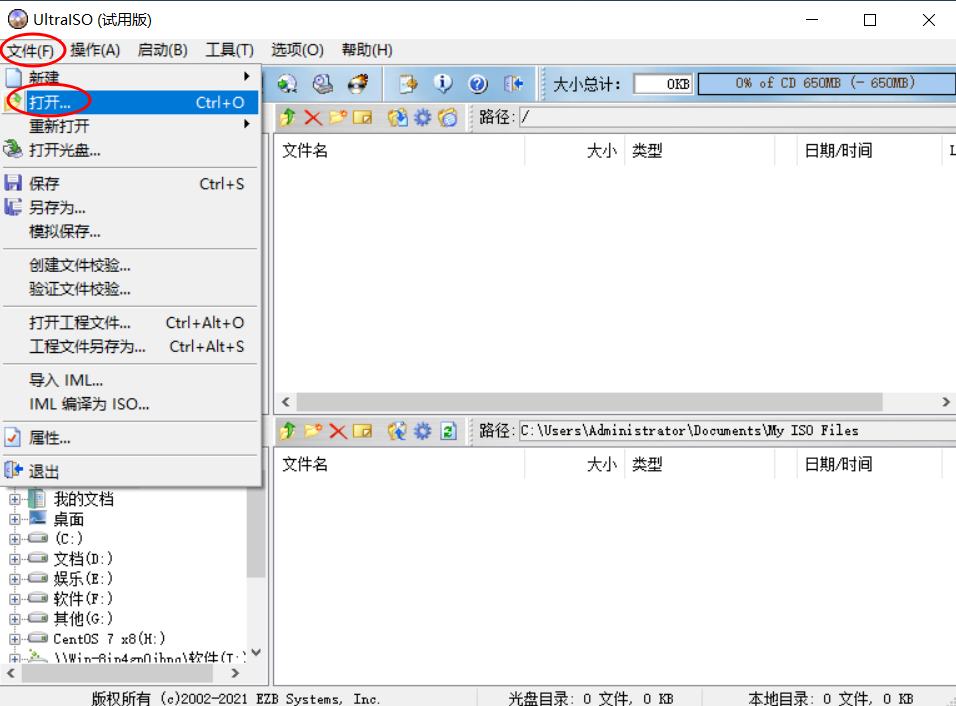The image size is (956, 706).
Task: Expand the 新建 submenu
Action: click(131, 77)
